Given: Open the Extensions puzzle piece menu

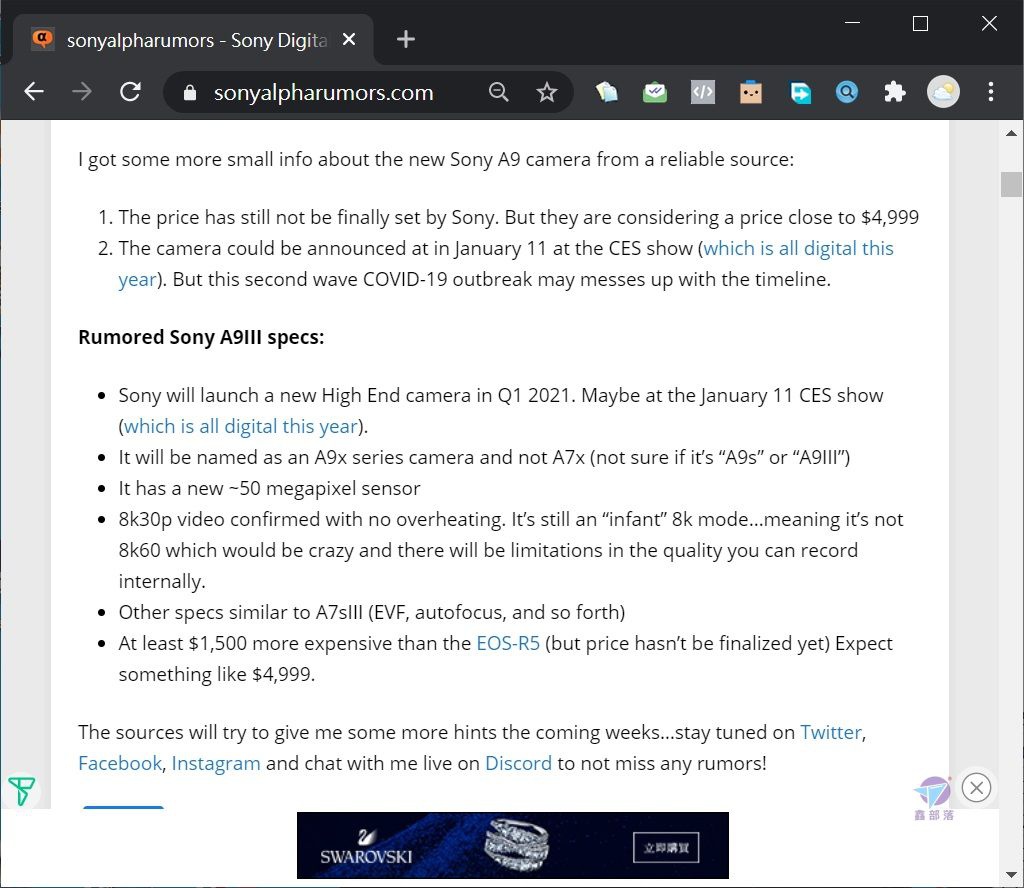Looking at the screenshot, I should pyautogui.click(x=895, y=92).
